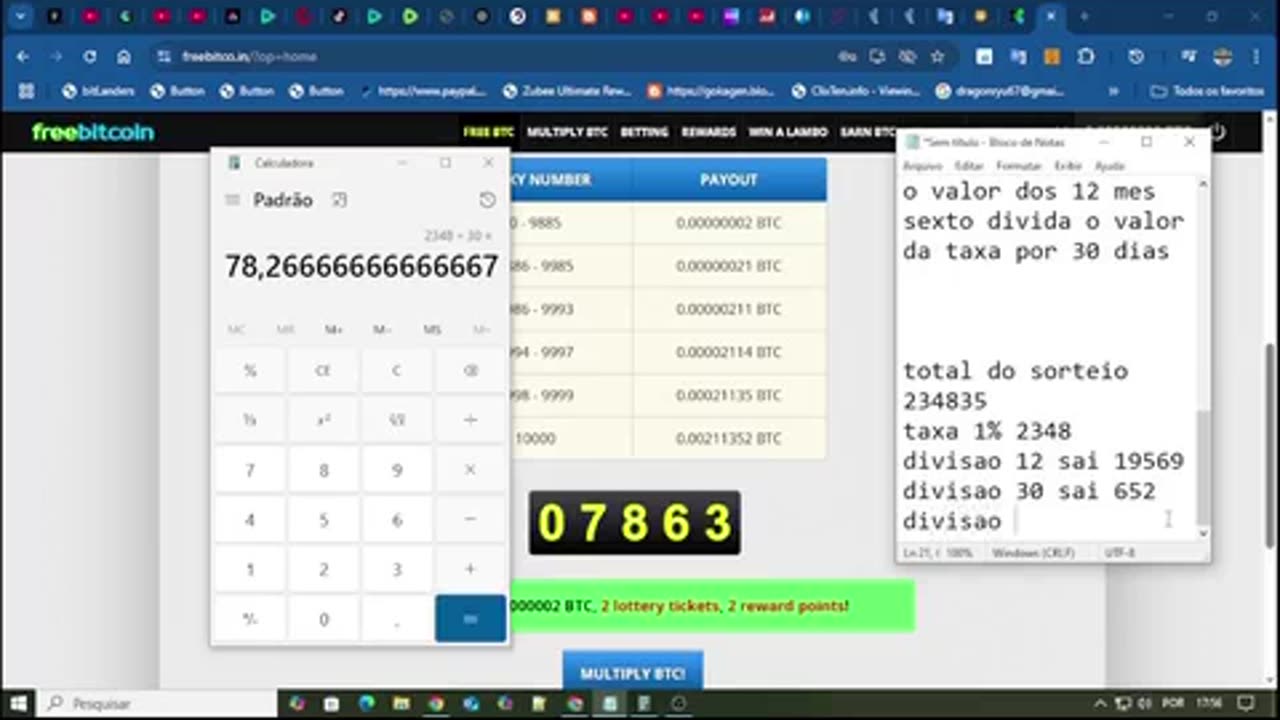Image resolution: width=1280 pixels, height=720 pixels.
Task: Open the Calculator history icon
Action: point(487,200)
